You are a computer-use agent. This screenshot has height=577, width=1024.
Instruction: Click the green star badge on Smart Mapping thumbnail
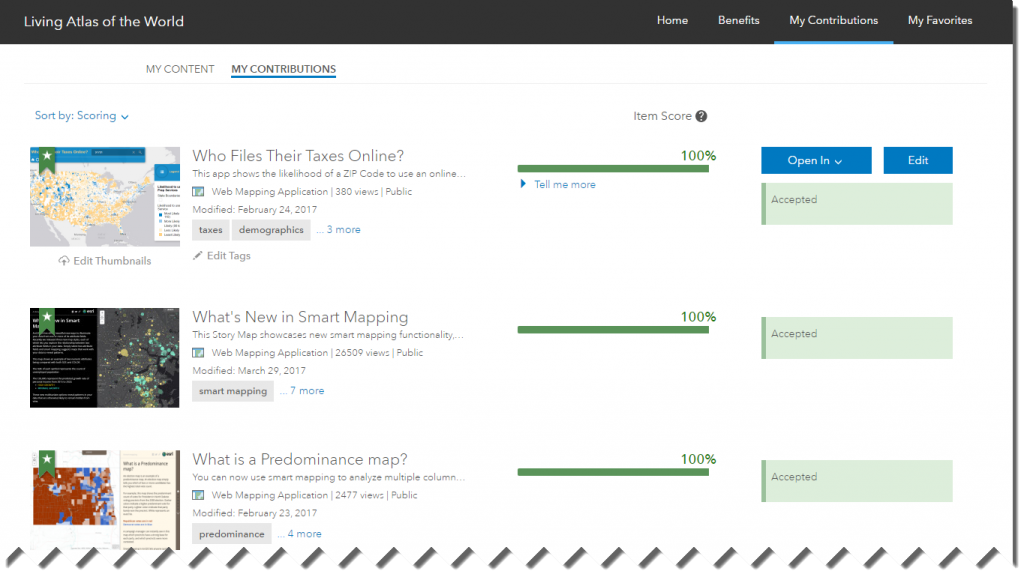[x=47, y=320]
